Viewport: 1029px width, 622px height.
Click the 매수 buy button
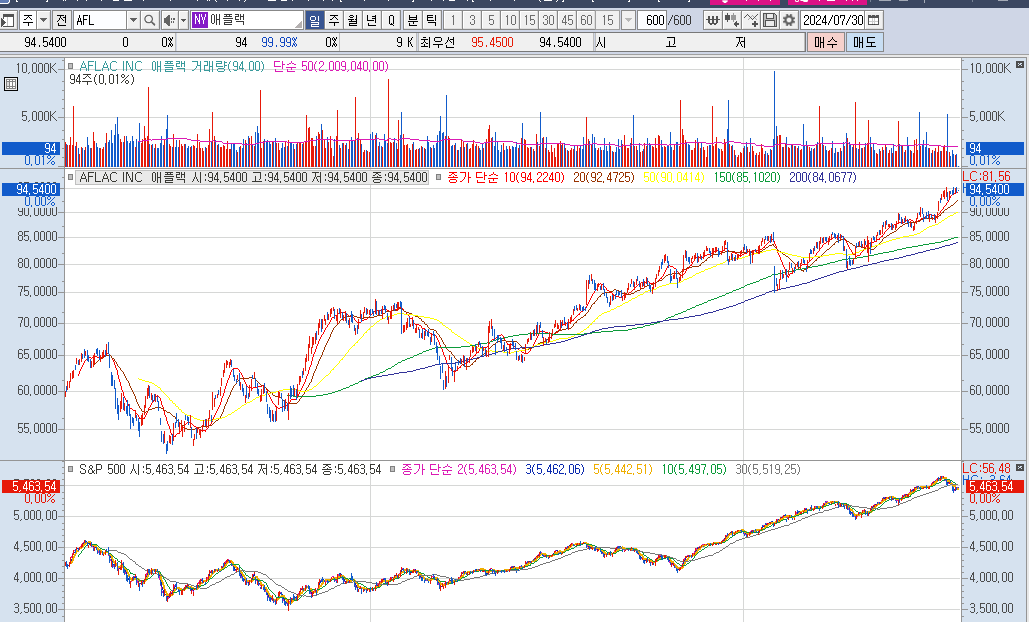coord(826,42)
